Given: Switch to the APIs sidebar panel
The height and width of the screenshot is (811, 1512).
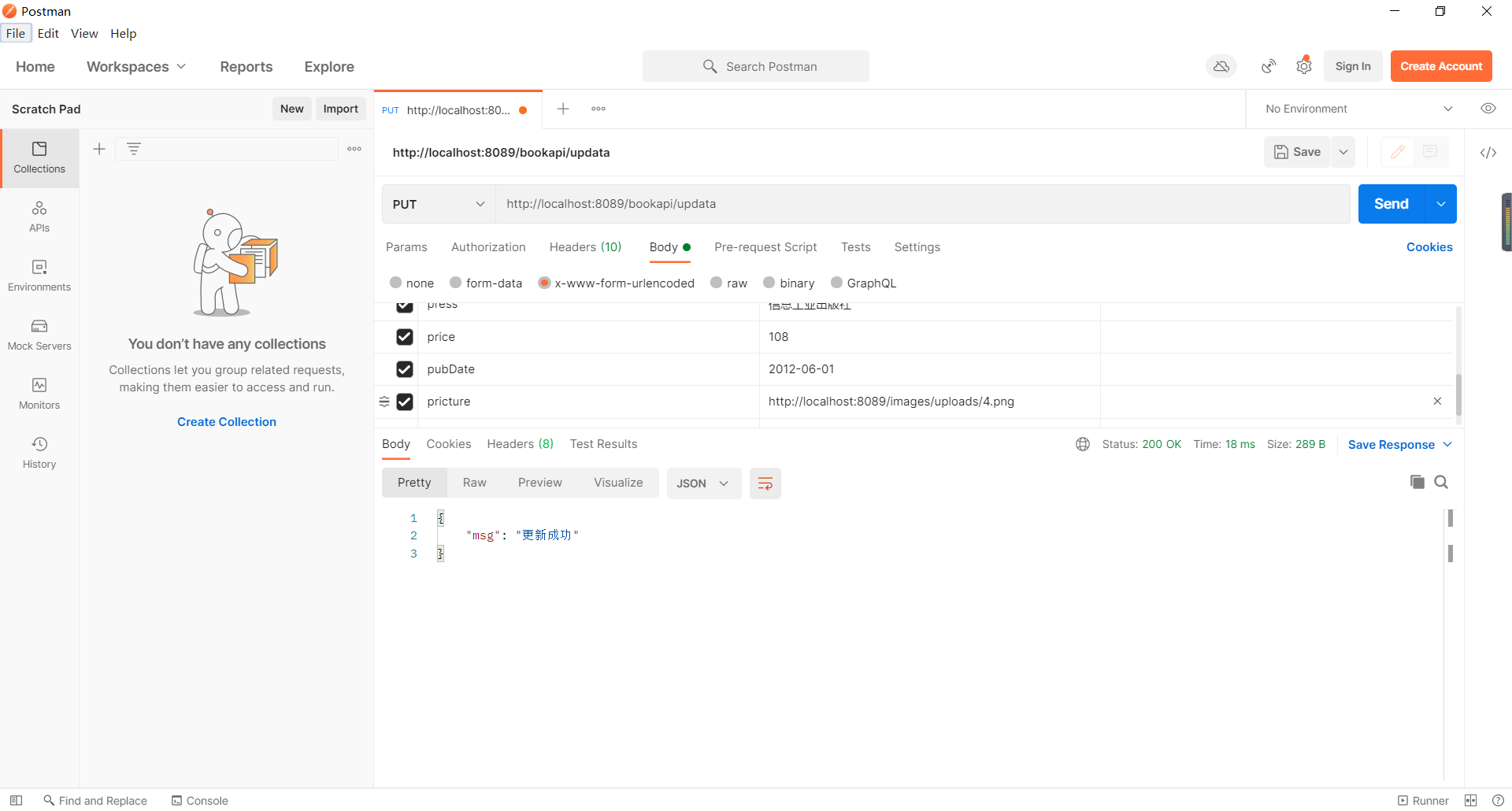Looking at the screenshot, I should pos(39,217).
